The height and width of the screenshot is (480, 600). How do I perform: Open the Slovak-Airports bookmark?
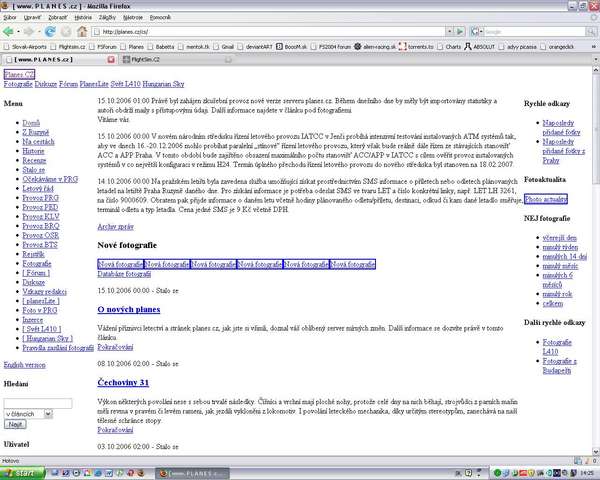[x=25, y=47]
